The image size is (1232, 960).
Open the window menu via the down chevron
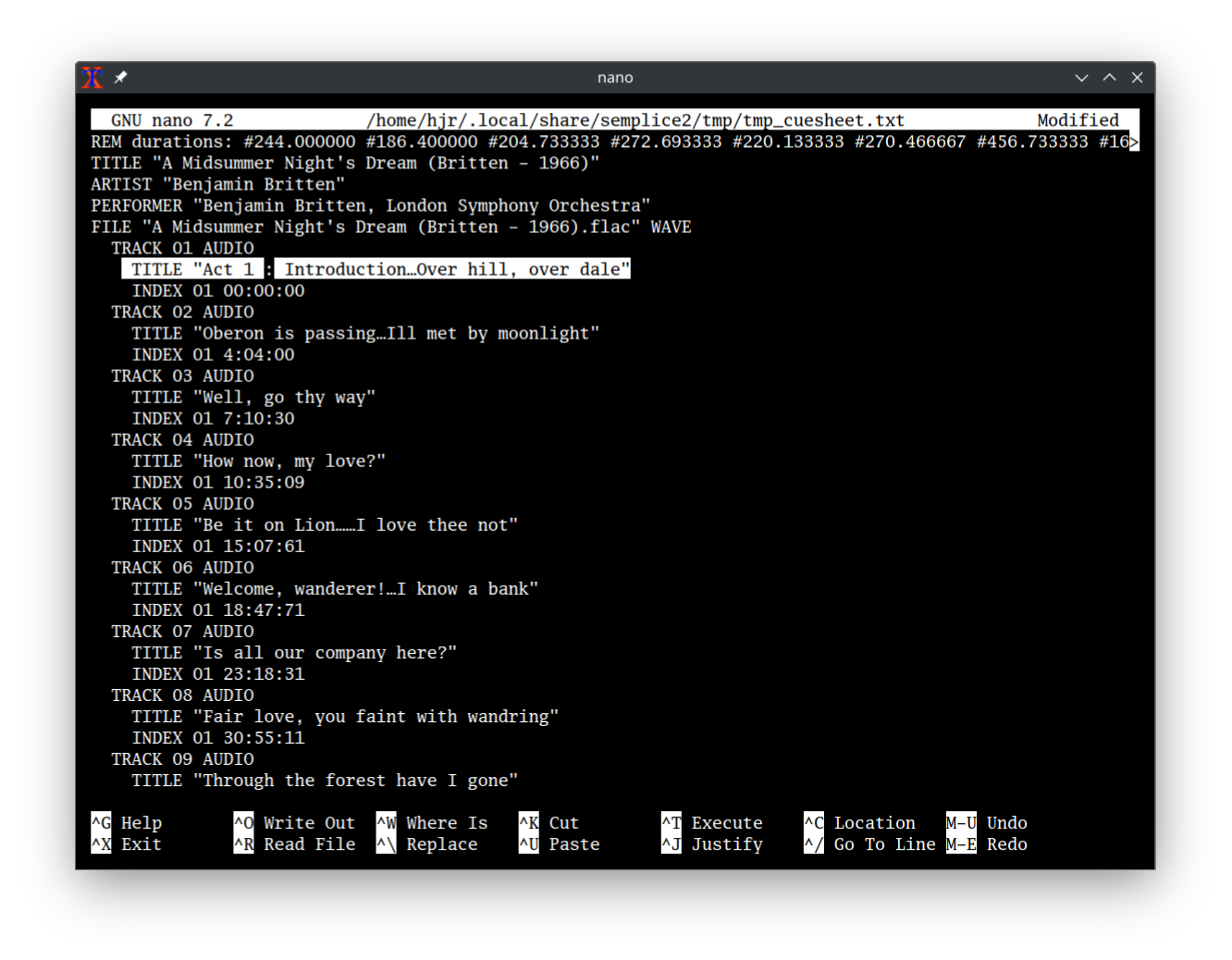coord(1081,78)
